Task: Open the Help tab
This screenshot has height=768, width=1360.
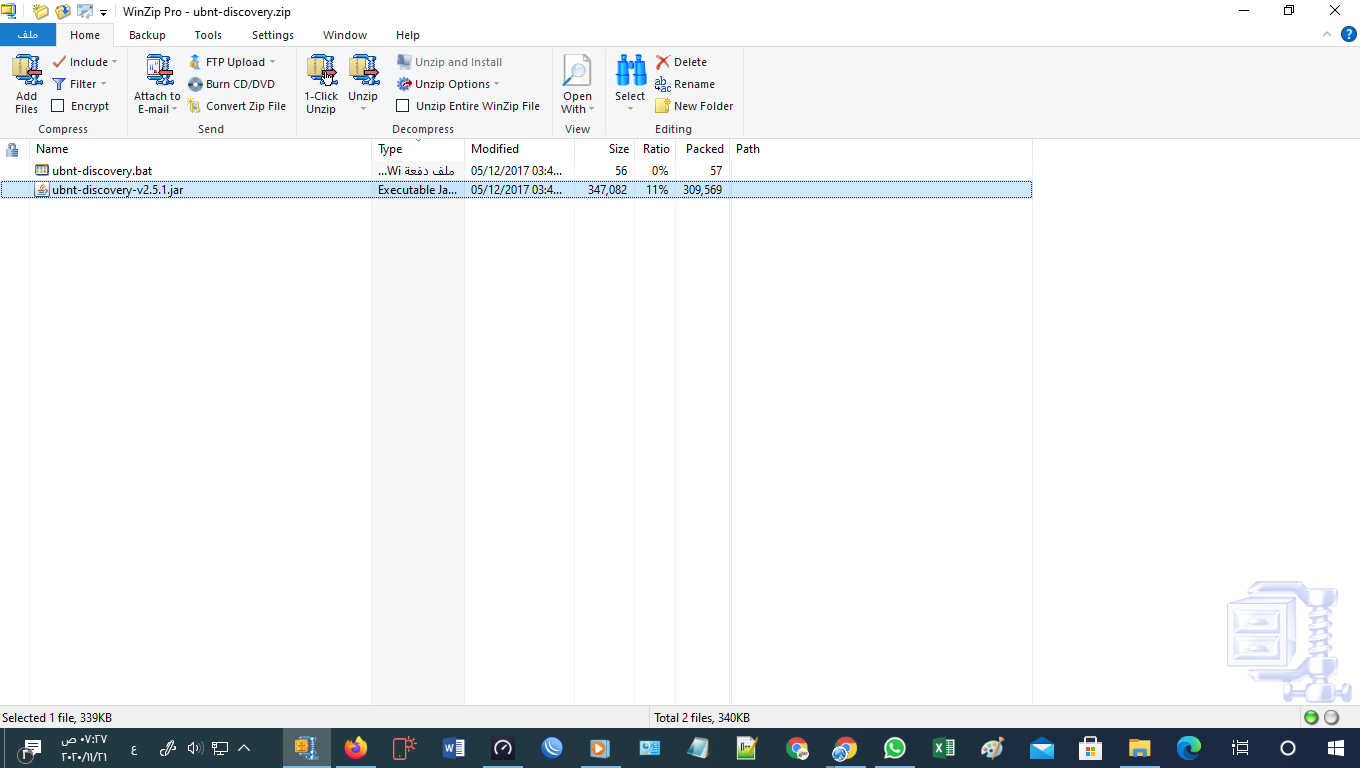Action: 408,35
